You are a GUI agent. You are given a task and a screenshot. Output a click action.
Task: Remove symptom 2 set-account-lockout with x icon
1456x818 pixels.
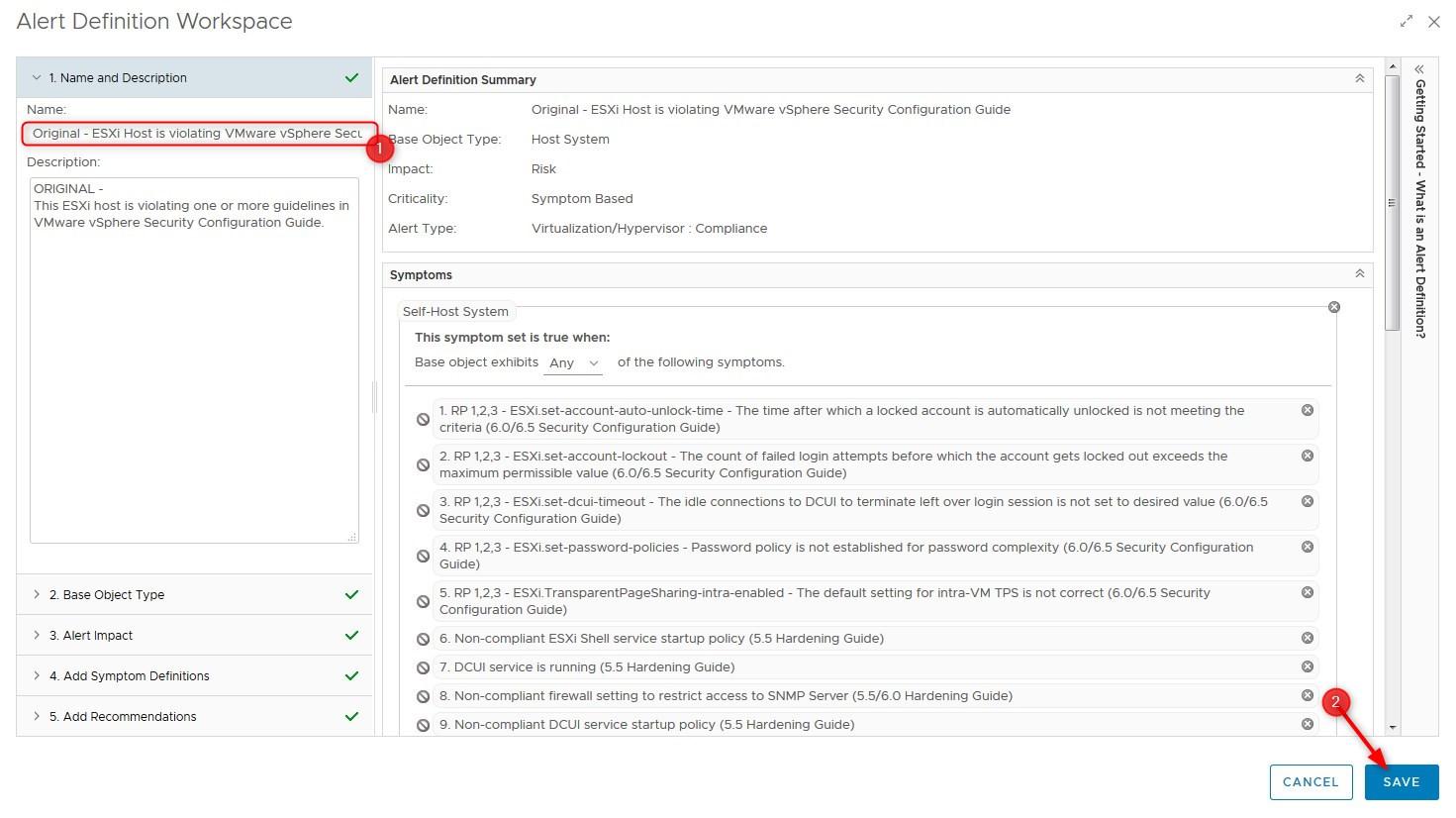[1307, 456]
